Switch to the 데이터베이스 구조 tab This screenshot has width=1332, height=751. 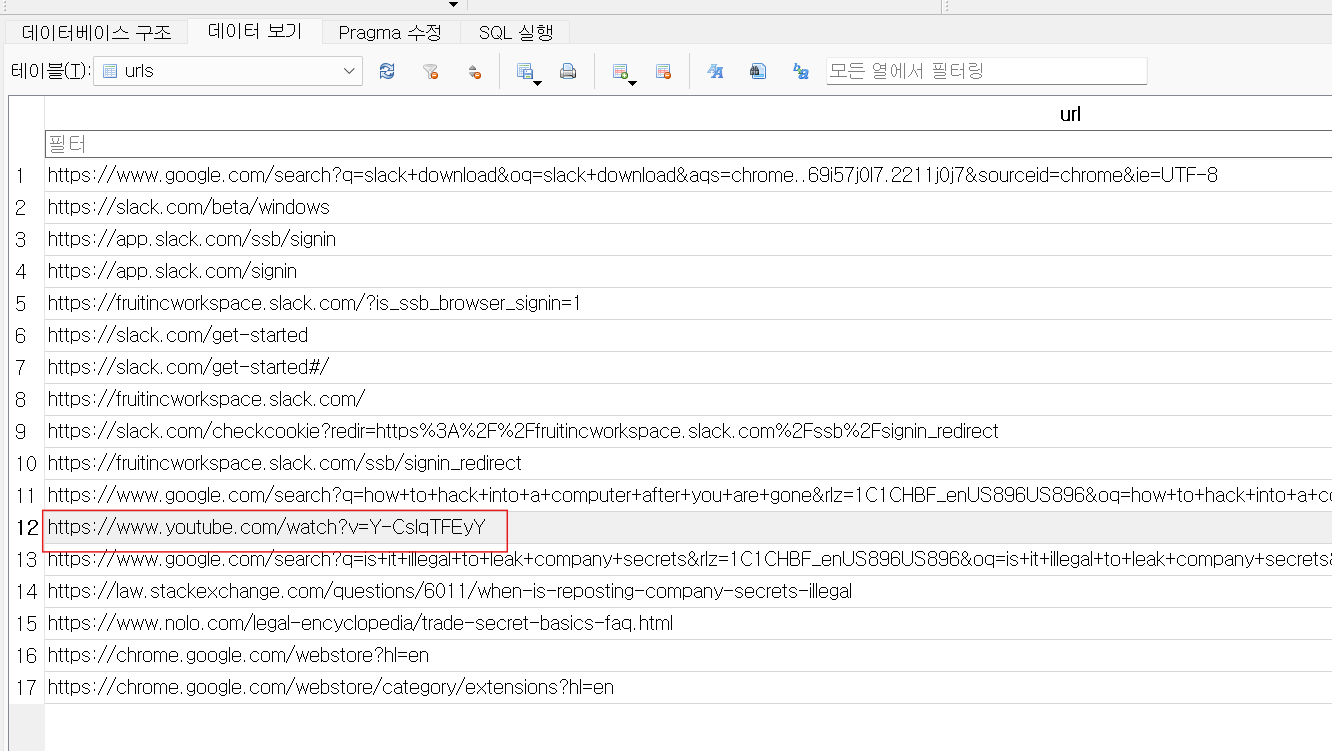point(96,32)
